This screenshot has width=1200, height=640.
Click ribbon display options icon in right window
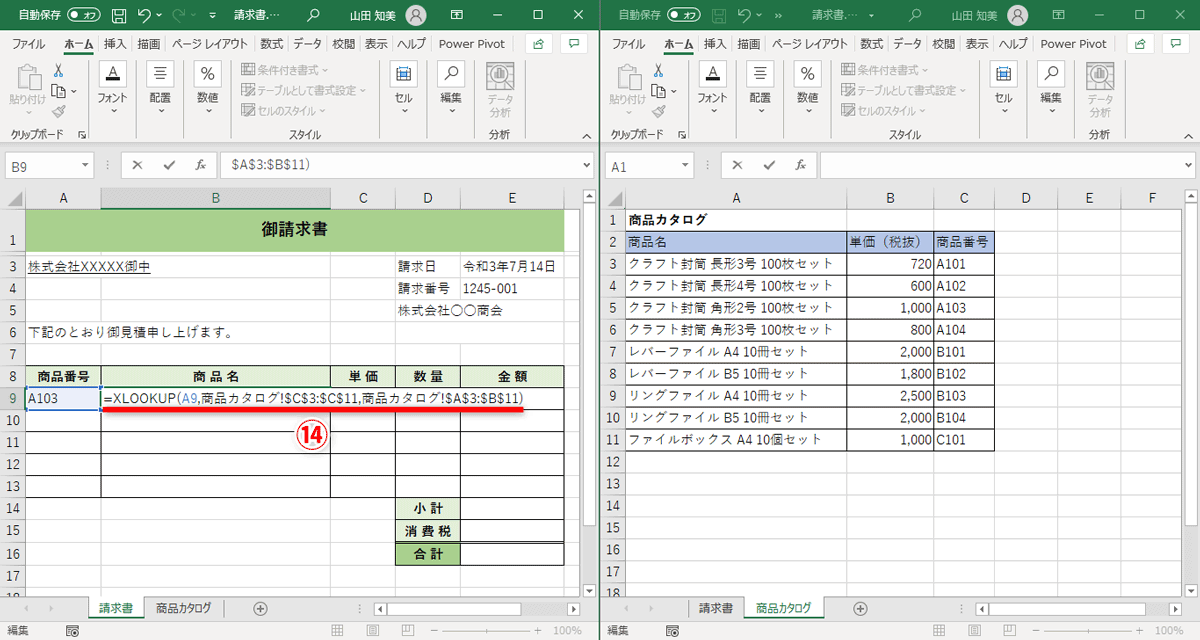pos(1057,15)
